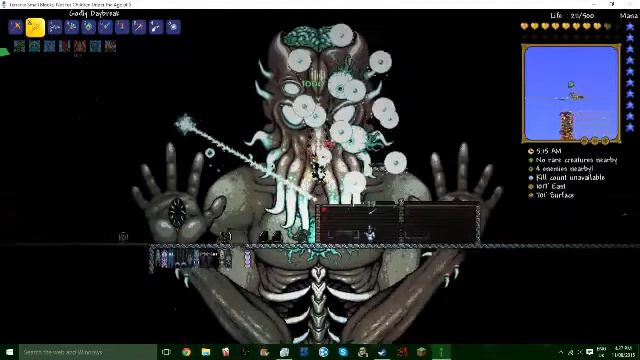This screenshot has height=360, width=640.
Task: Click the middle minimap zoom button
Action: point(595,141)
